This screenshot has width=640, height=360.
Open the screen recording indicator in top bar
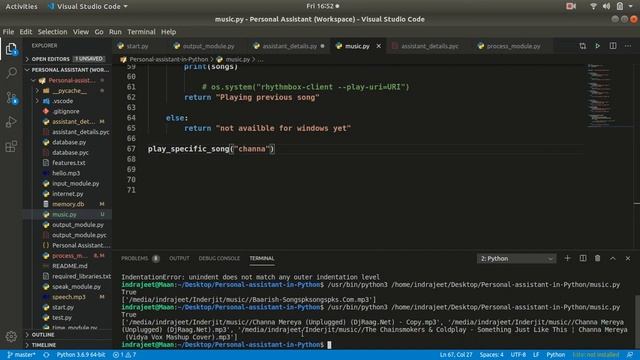coord(571,6)
